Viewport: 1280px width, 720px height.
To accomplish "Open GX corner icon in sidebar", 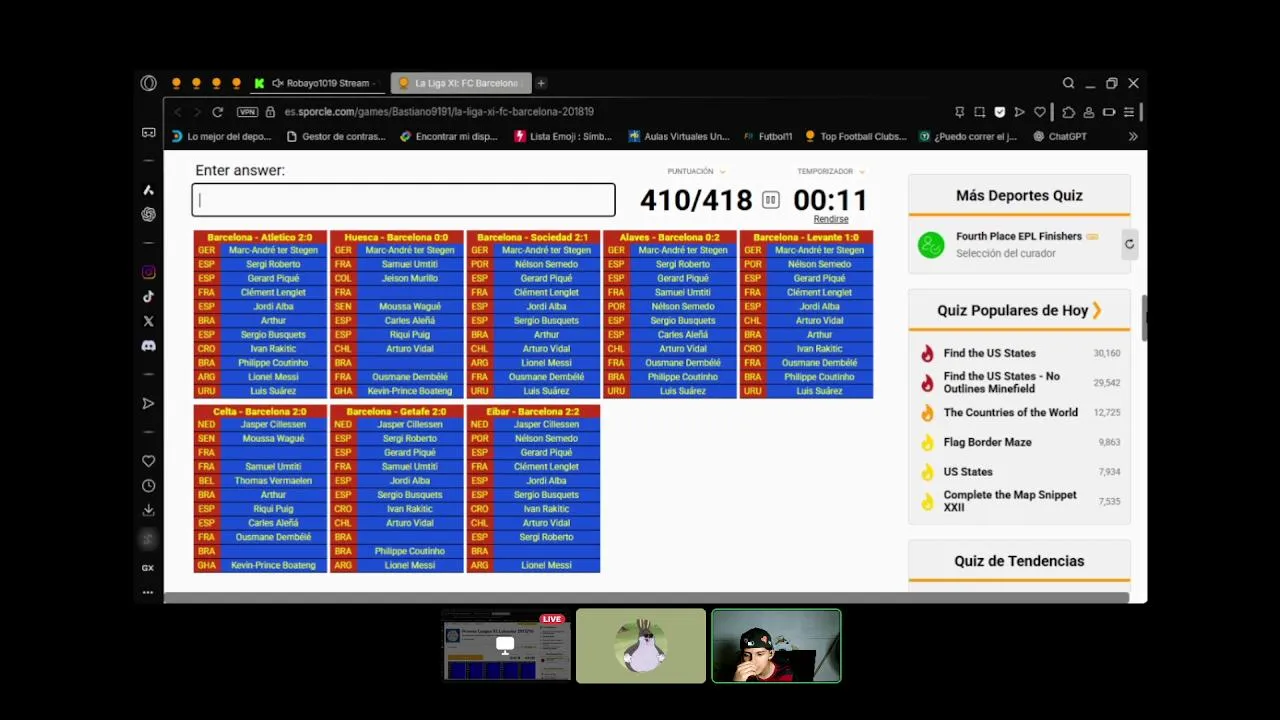I will pos(148,568).
